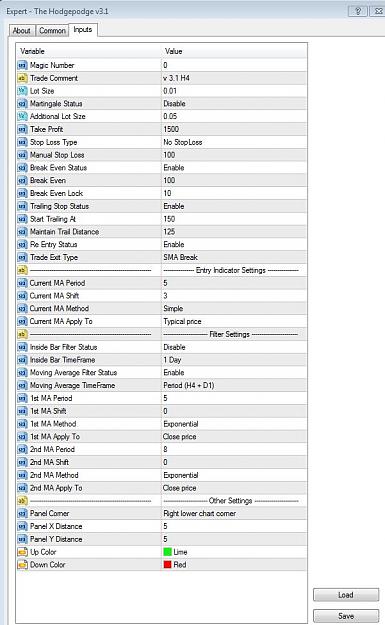Click the icon beside Take Profit
The image size is (385, 625).
[x=22, y=129]
